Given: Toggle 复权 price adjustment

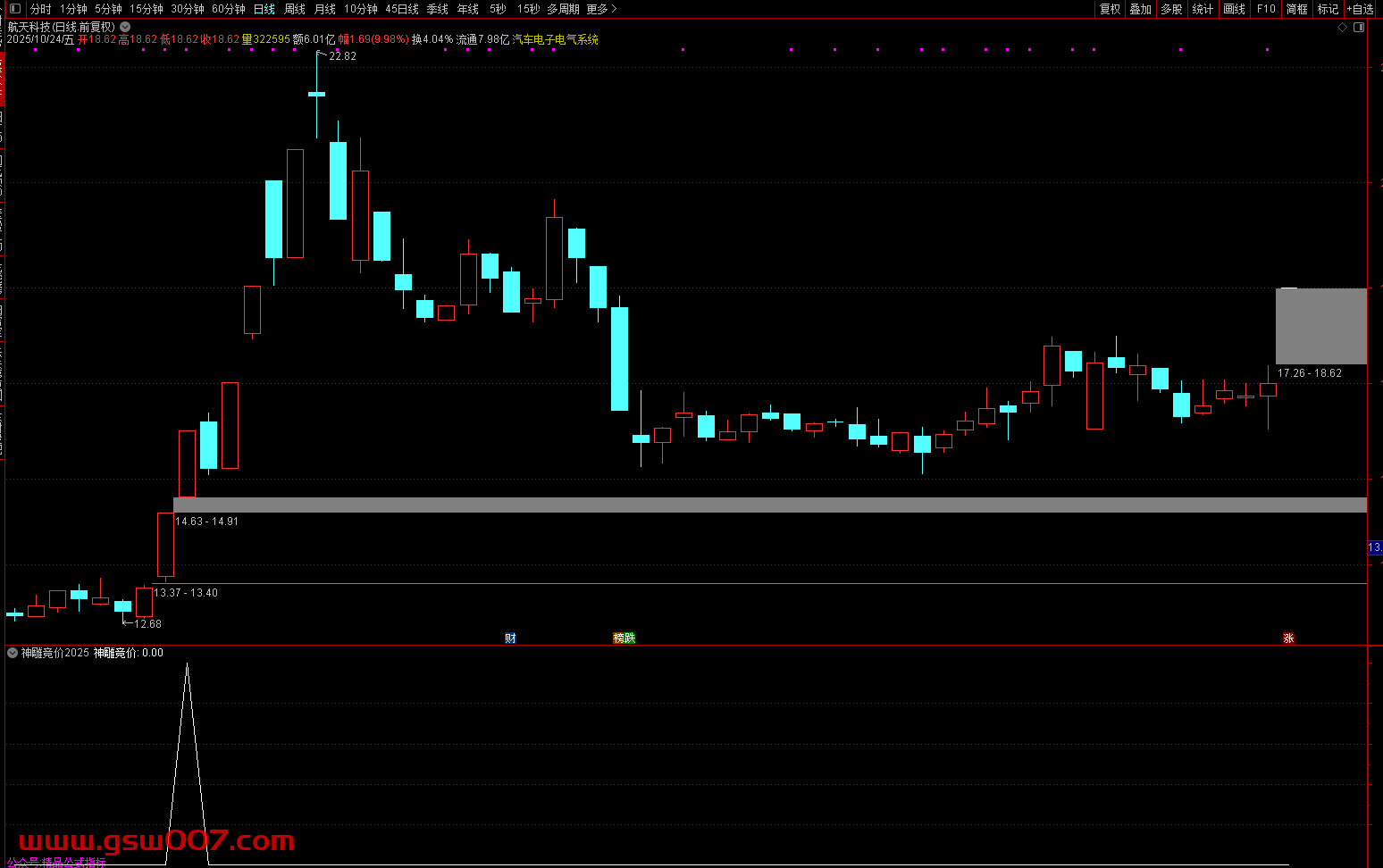Looking at the screenshot, I should (1110, 9).
